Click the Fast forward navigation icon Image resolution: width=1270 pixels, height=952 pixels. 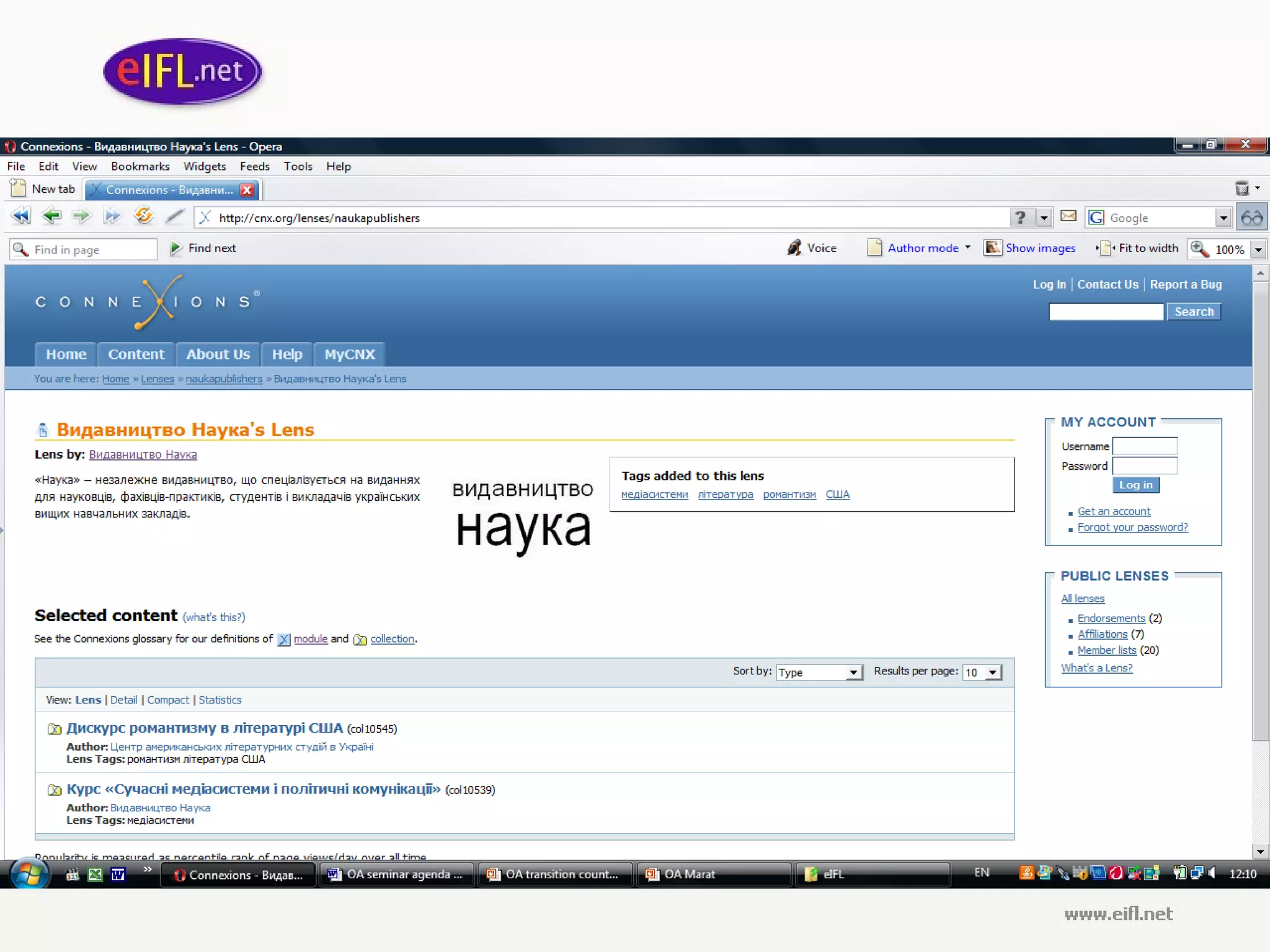pos(112,216)
